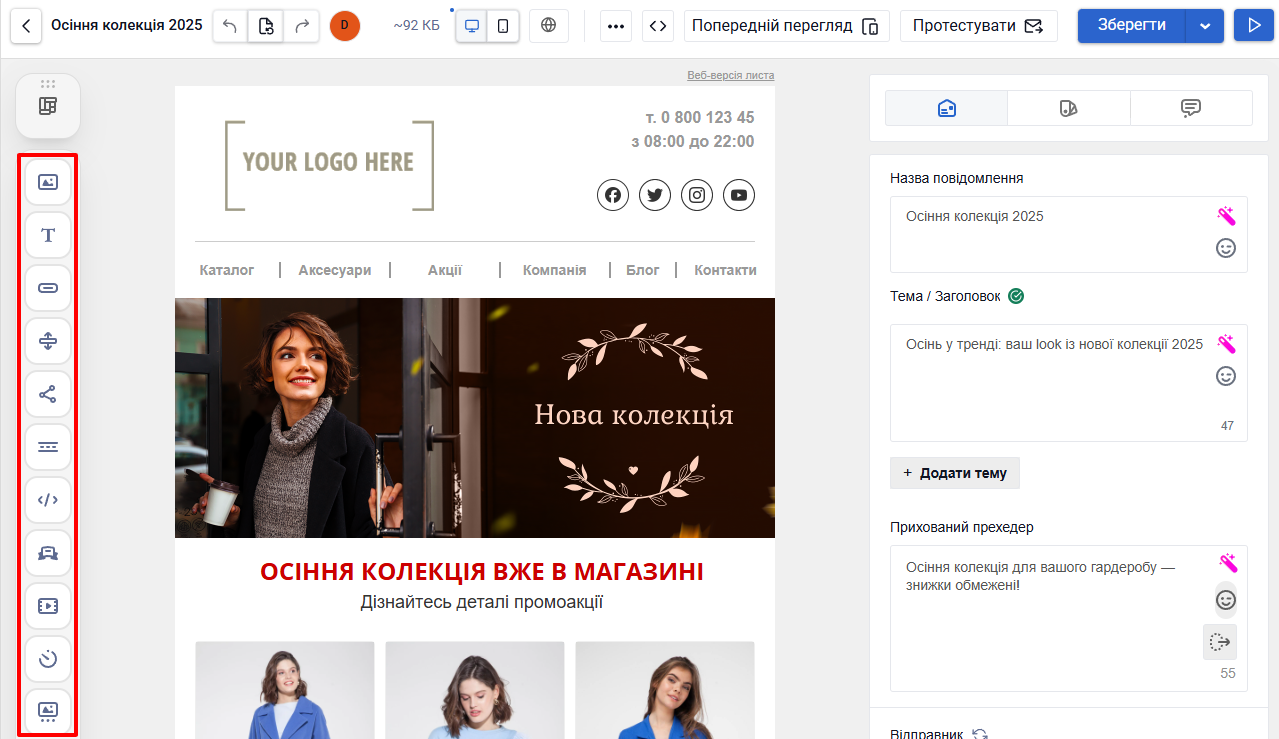Image resolution: width=1279 pixels, height=739 pixels.
Task: Click the Попередній перегляд button
Action: point(786,26)
